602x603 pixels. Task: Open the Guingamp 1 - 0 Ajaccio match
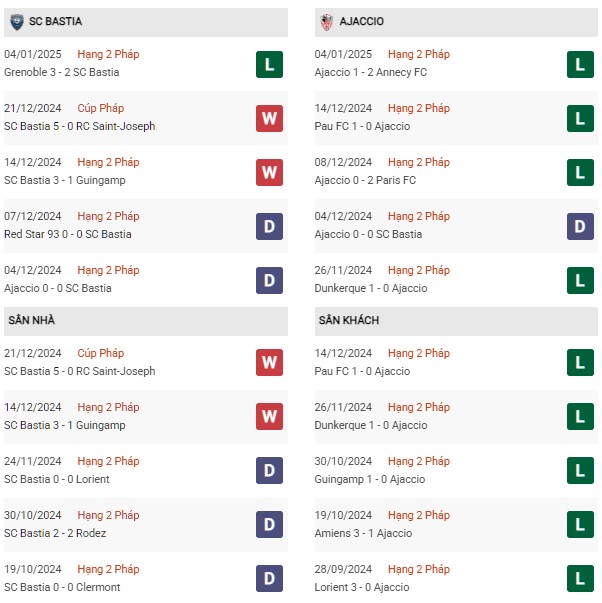[370, 480]
